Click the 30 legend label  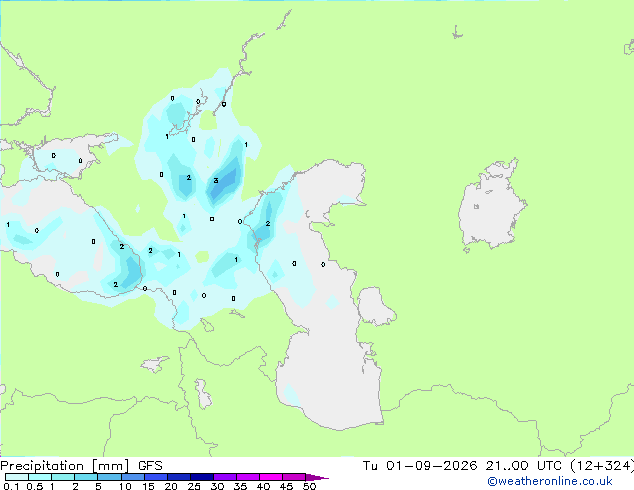[217, 486]
